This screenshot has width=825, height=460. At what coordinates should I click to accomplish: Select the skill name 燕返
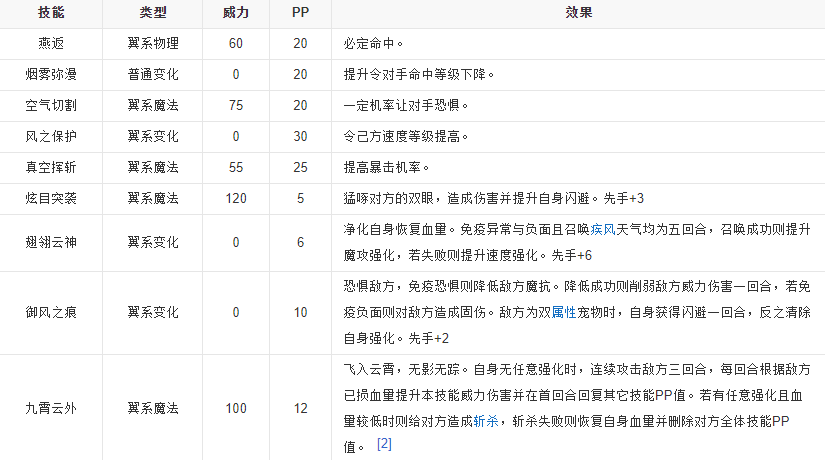click(51, 44)
